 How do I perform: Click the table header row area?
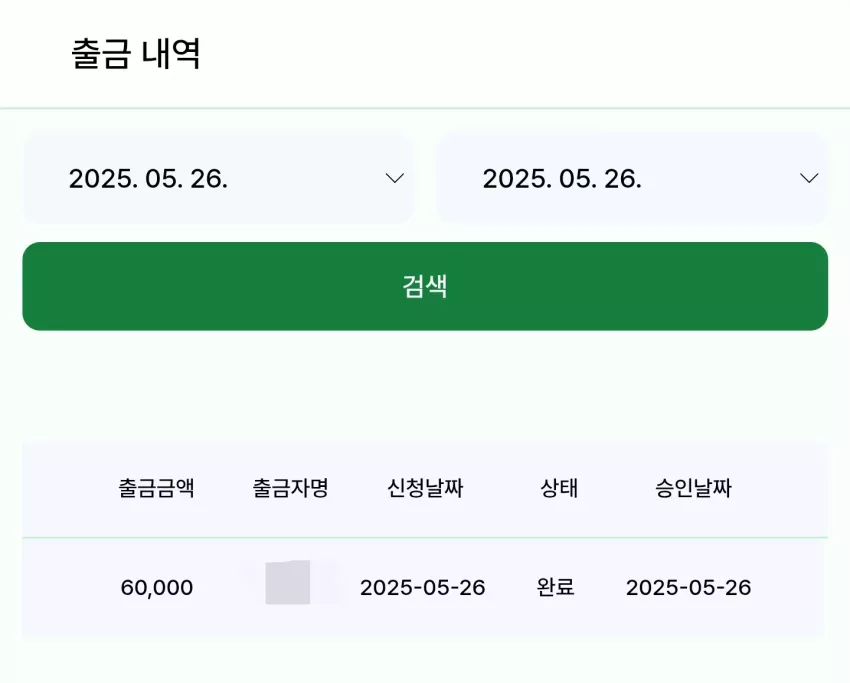[x=425, y=489]
